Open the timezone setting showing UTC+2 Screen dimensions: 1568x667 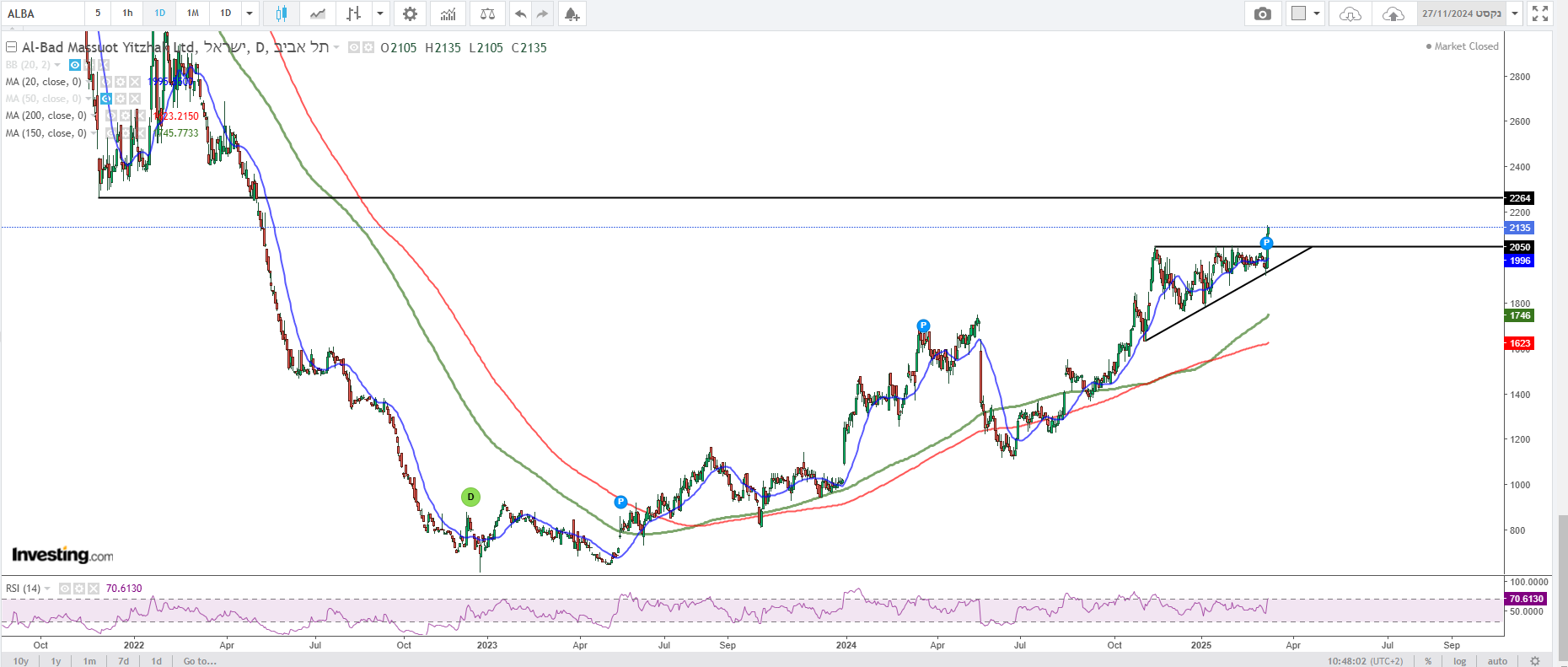click(x=1366, y=661)
